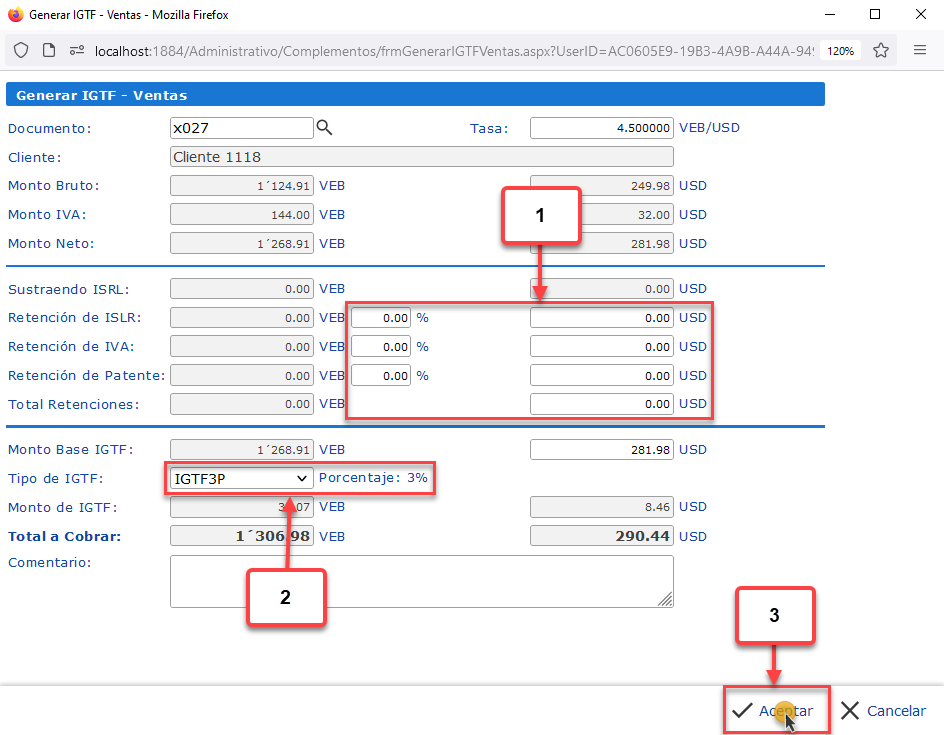Viewport: 944px width, 735px height.
Task: Click the page info icon beside shield
Action: [48, 50]
